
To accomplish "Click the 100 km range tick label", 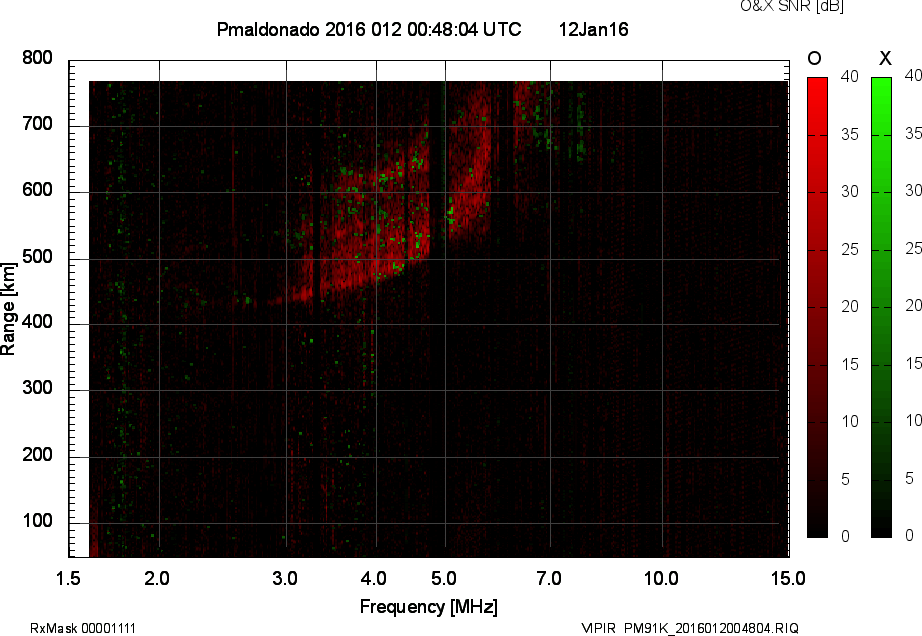I will 38,520.
